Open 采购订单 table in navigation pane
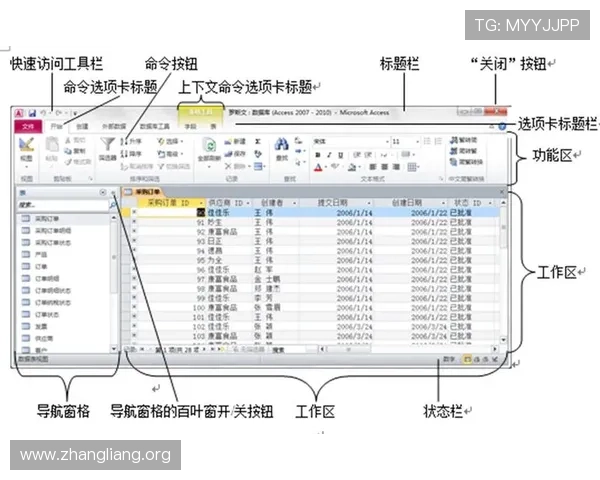Screen dimensions: 600x480 (x=64, y=219)
